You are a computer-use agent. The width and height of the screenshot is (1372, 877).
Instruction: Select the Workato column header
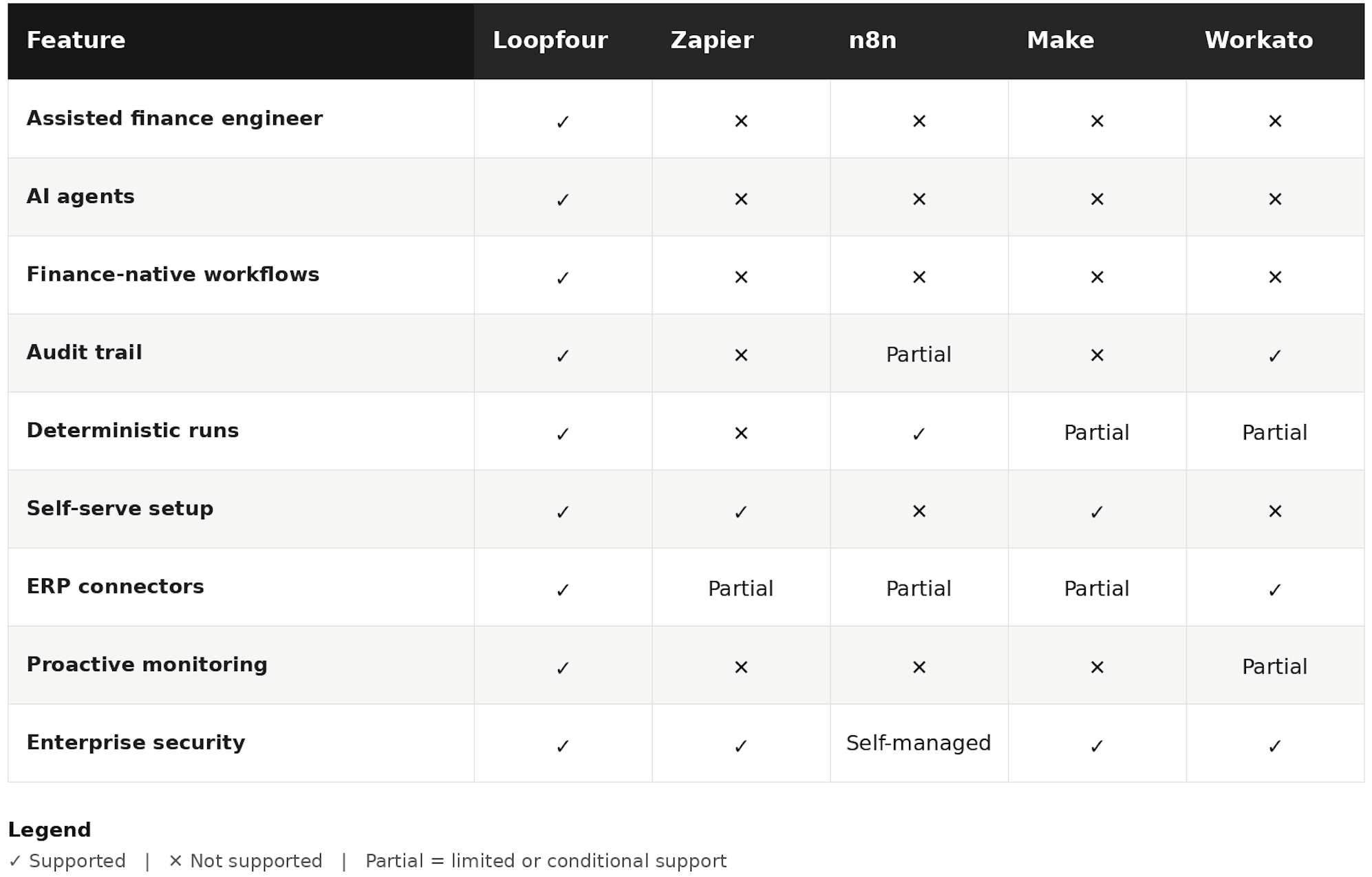pyautogui.click(x=1258, y=40)
